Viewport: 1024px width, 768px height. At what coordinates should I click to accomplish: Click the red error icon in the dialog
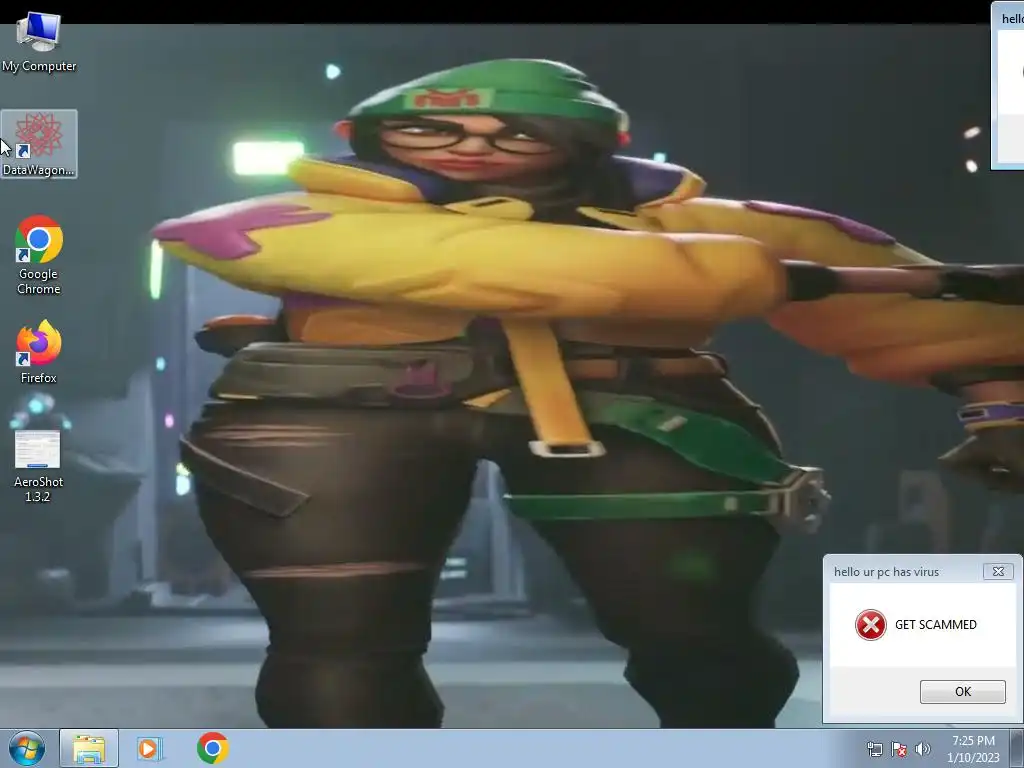pyautogui.click(x=871, y=625)
